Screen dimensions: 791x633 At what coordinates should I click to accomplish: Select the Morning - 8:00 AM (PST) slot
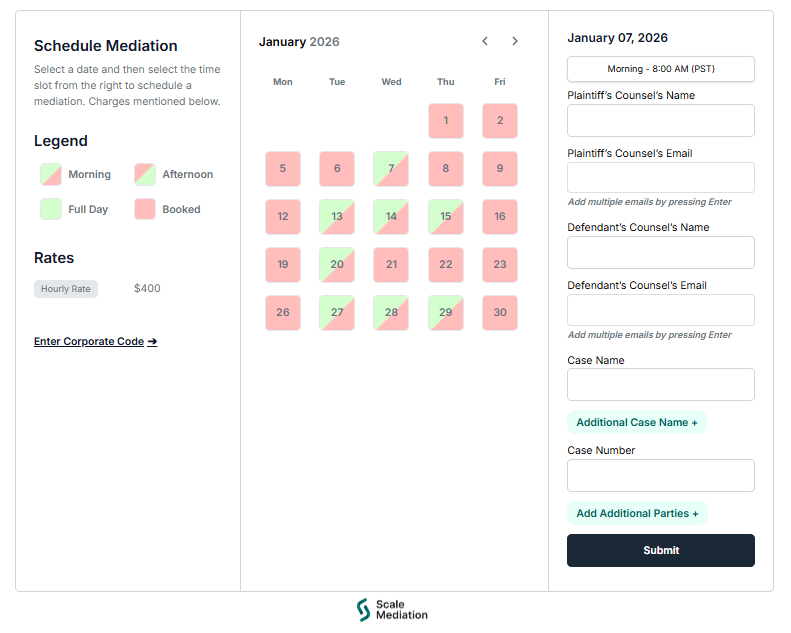[x=660, y=69]
